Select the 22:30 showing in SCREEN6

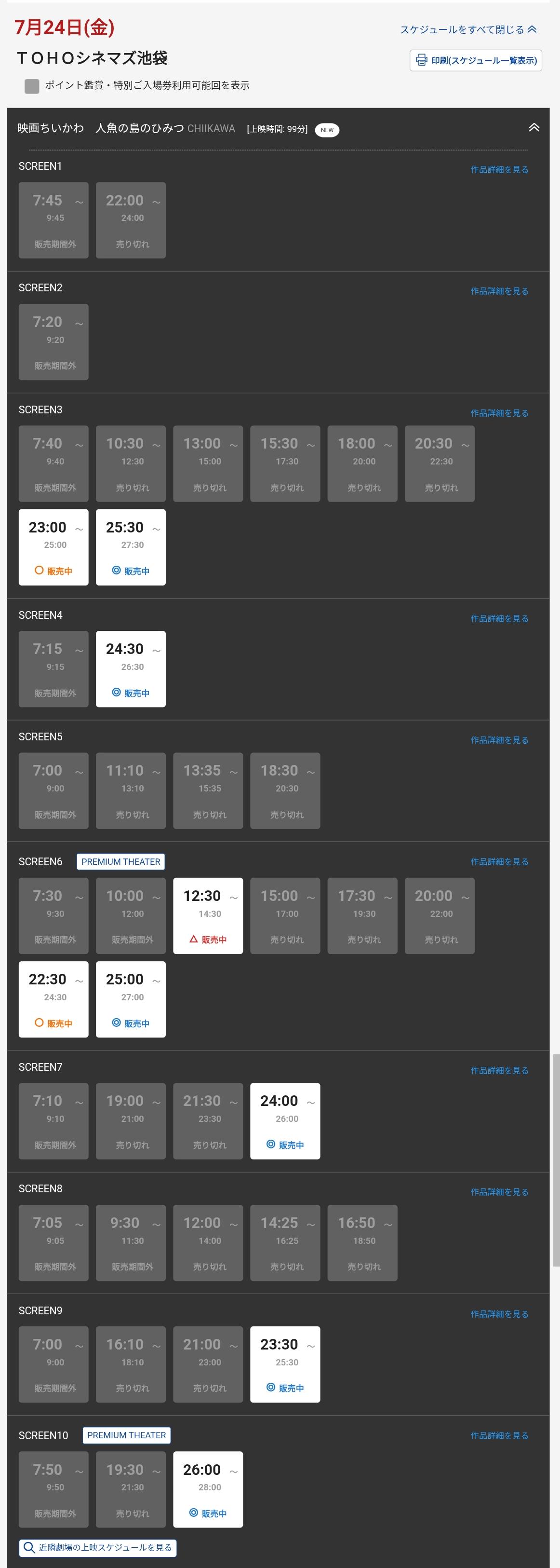tap(53, 999)
